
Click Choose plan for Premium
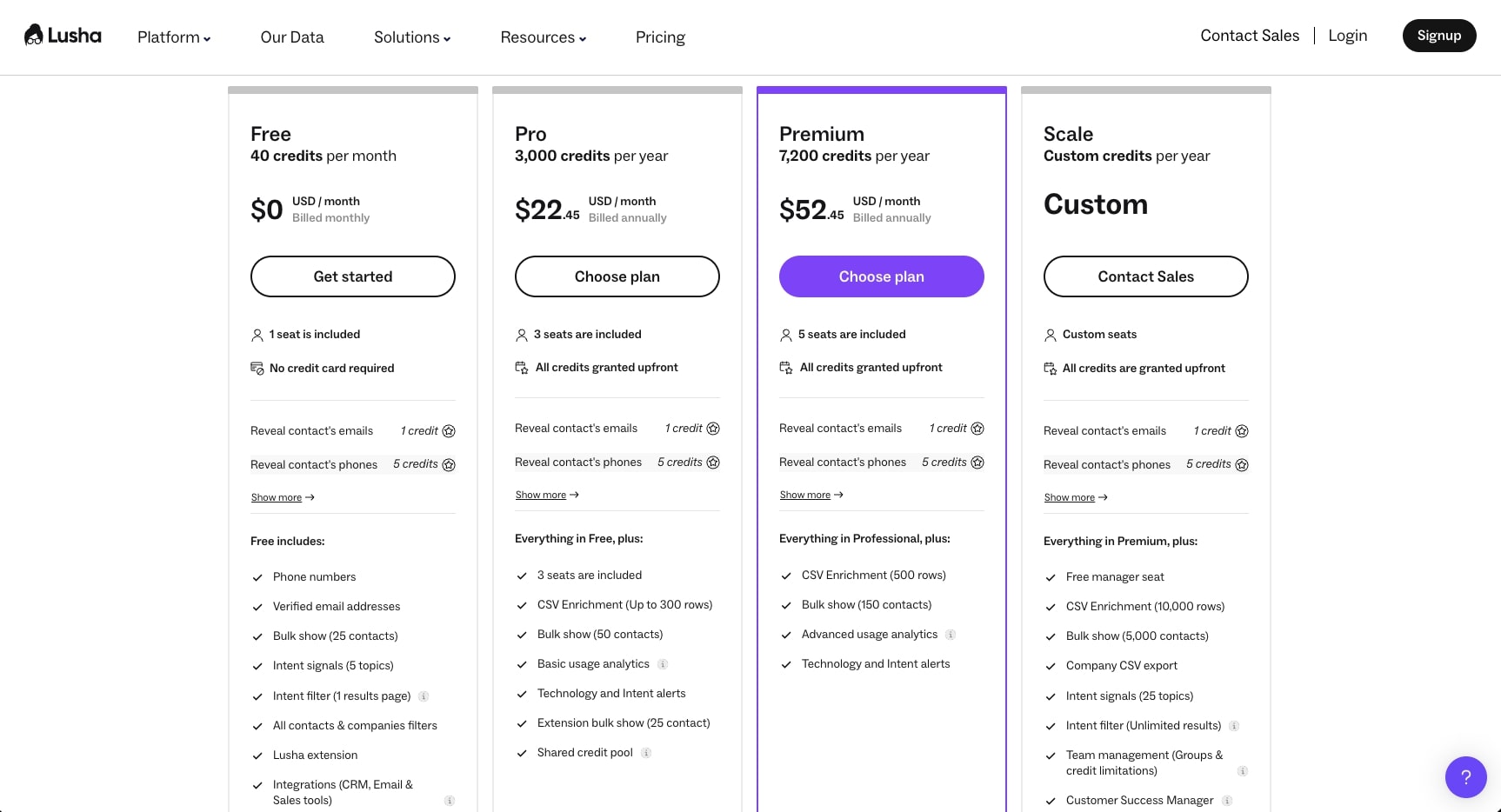coord(881,276)
